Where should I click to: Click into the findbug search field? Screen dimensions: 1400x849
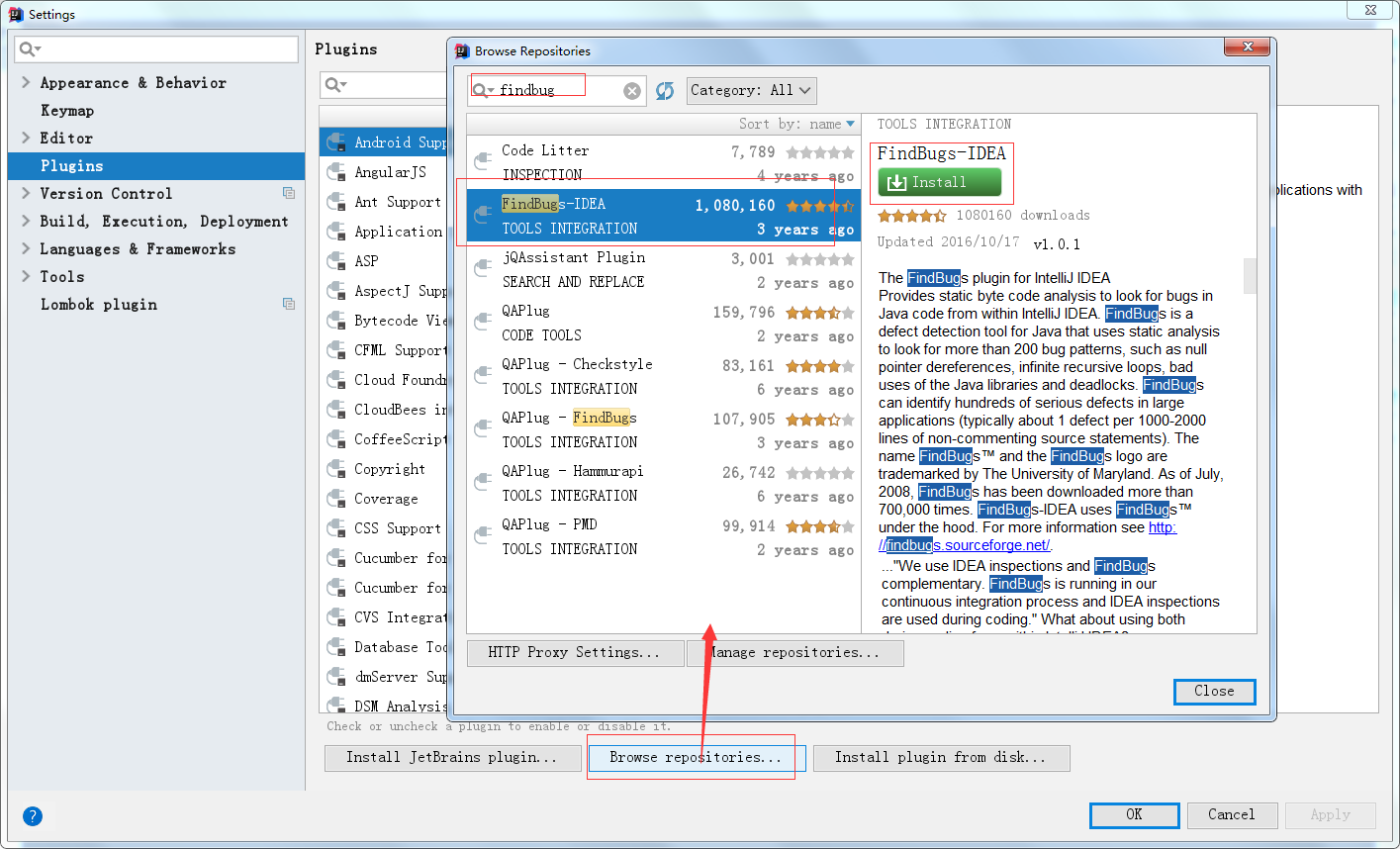coord(557,90)
